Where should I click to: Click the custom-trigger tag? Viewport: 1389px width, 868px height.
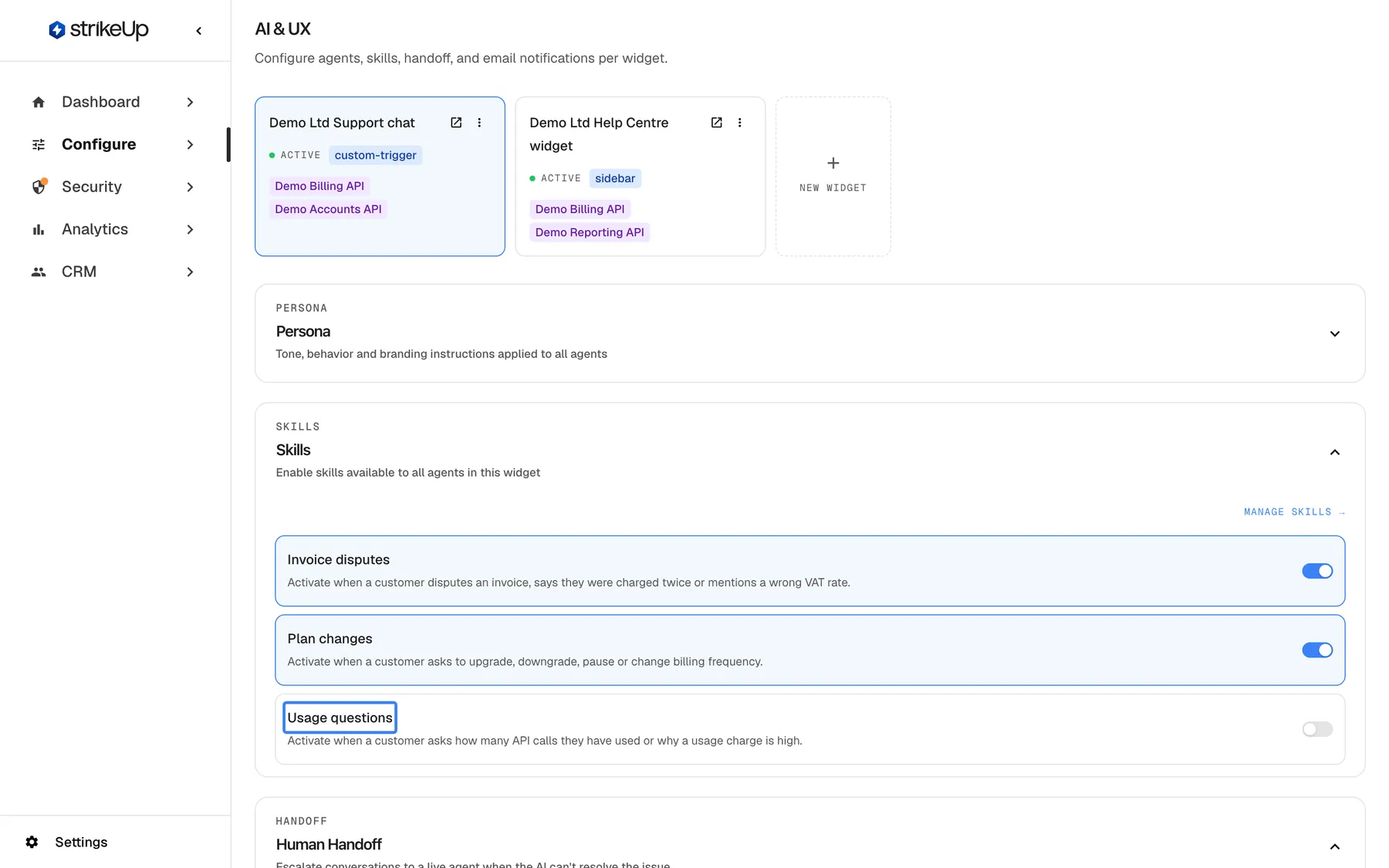[x=376, y=155]
